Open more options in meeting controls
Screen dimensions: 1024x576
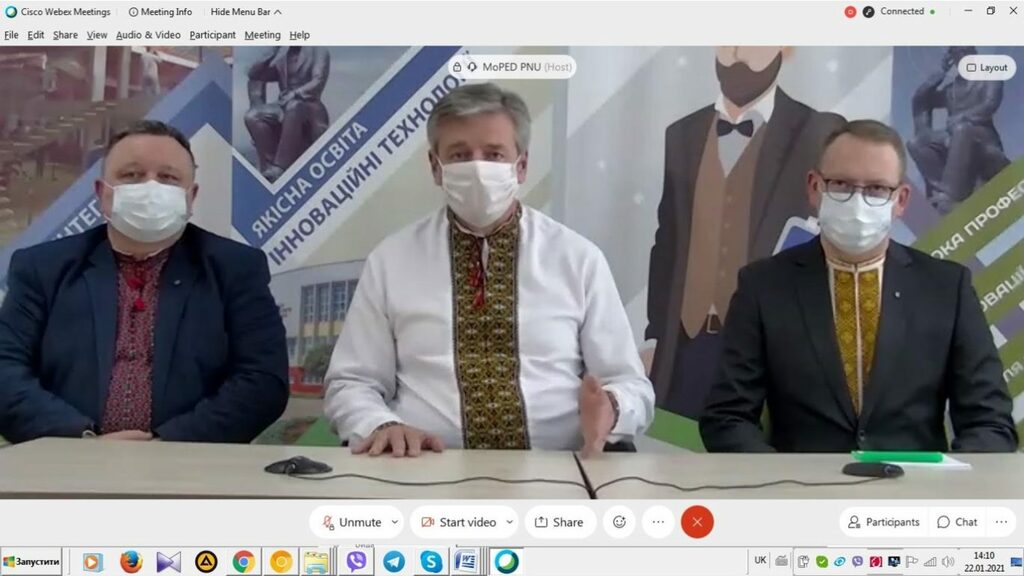tap(657, 522)
